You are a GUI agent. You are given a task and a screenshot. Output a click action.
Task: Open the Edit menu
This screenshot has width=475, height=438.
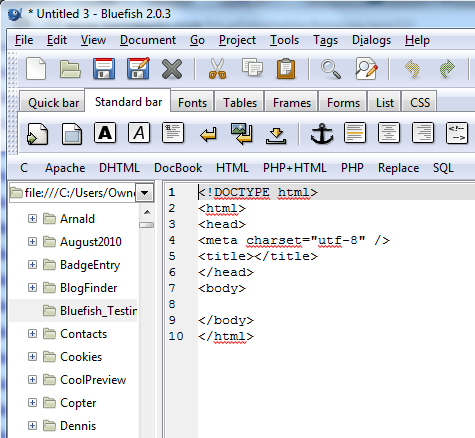click(x=57, y=40)
